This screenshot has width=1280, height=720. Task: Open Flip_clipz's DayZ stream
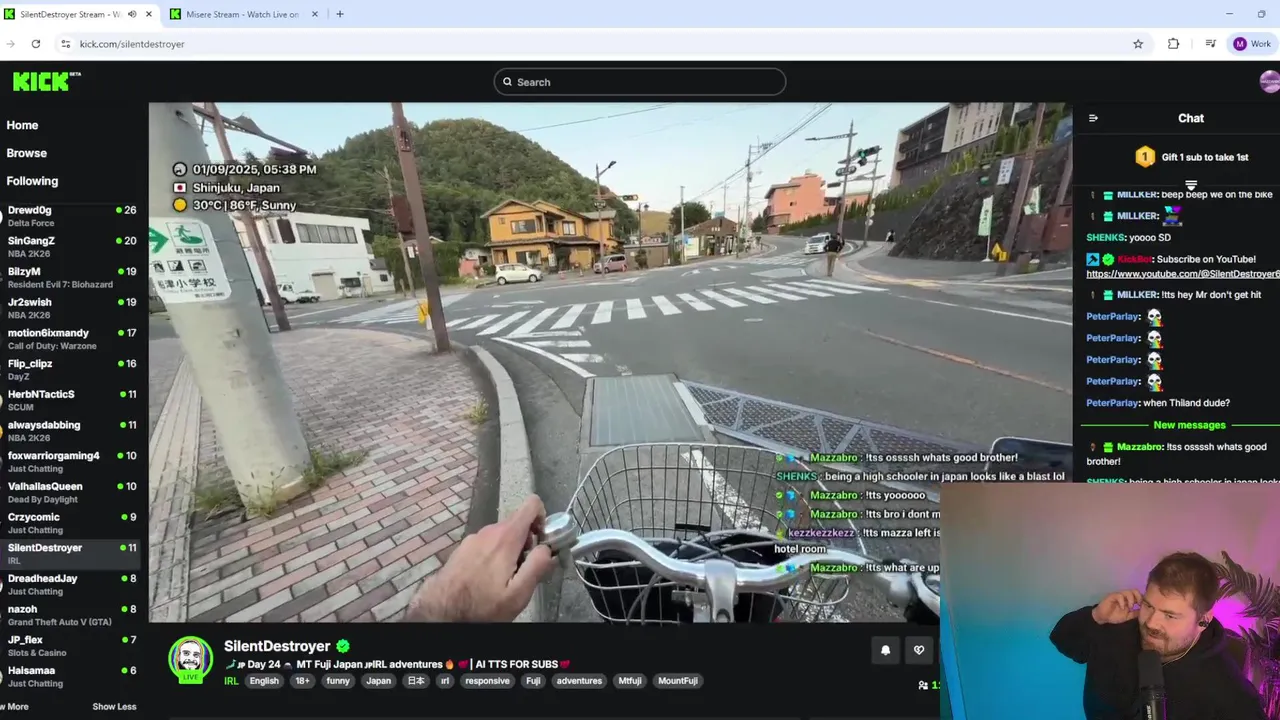pos(70,370)
